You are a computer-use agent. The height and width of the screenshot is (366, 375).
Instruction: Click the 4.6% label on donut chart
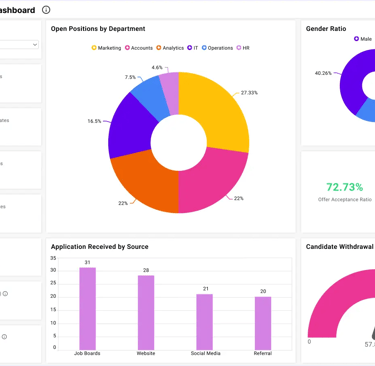pyautogui.click(x=157, y=67)
